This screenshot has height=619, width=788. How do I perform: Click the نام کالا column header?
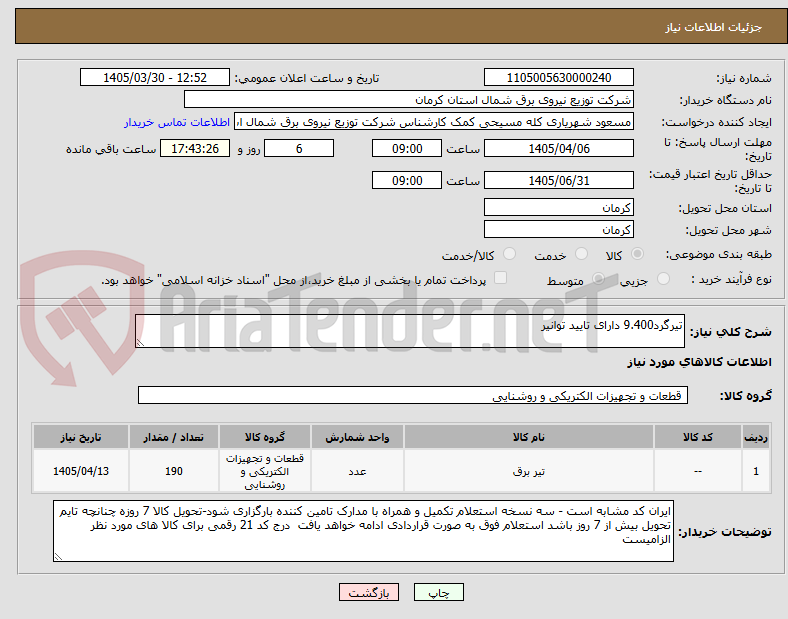click(529, 437)
